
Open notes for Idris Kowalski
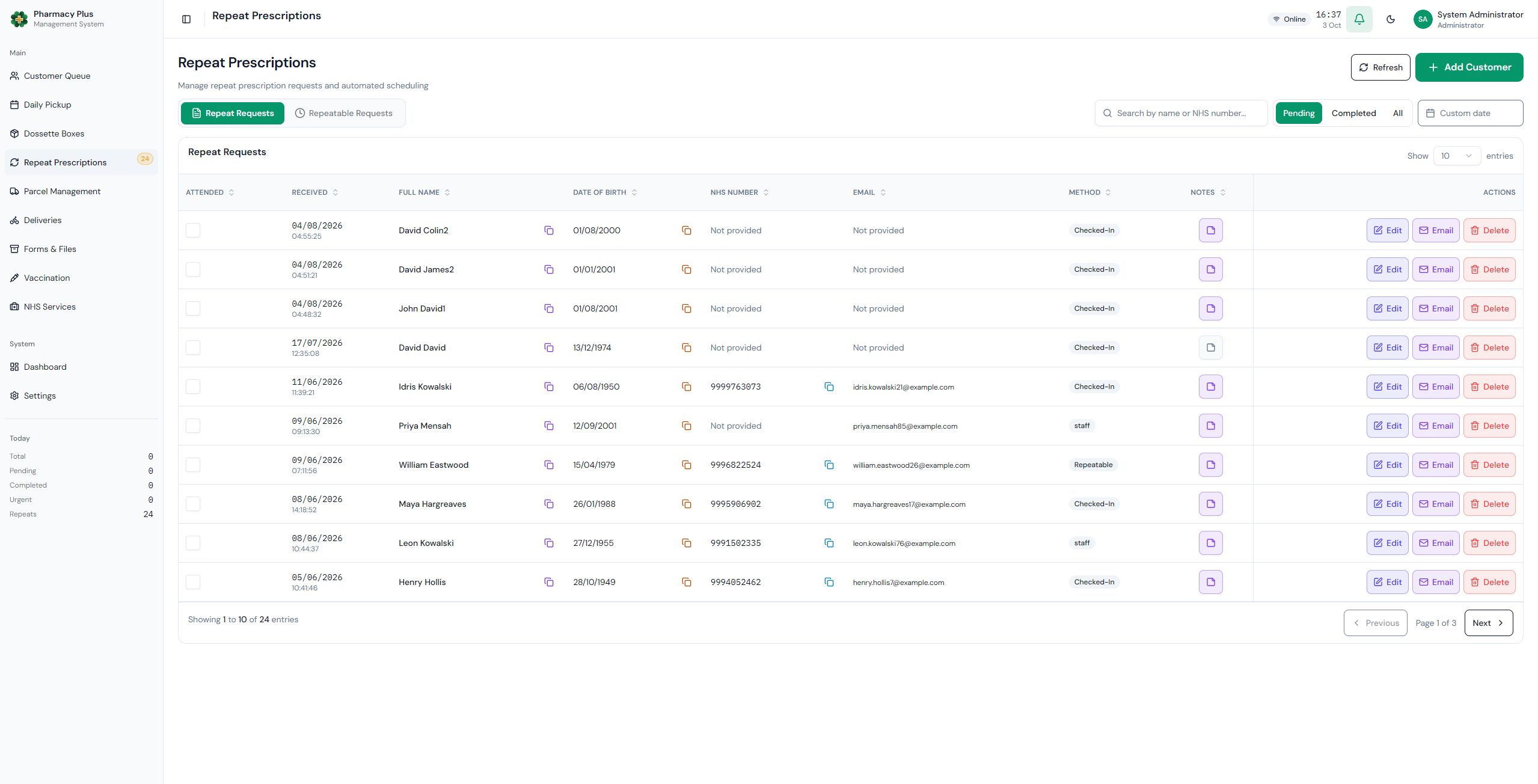point(1210,387)
